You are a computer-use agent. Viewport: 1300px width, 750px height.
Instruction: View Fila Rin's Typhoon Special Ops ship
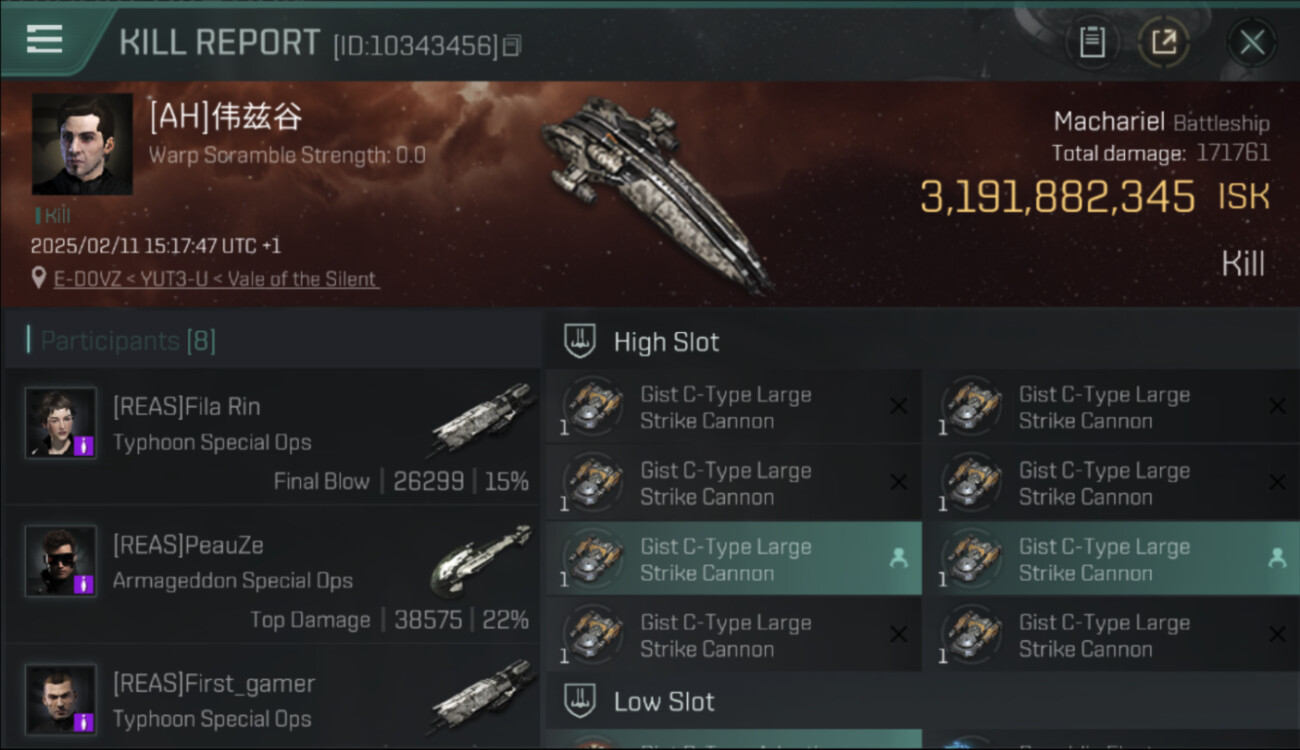[x=482, y=420]
